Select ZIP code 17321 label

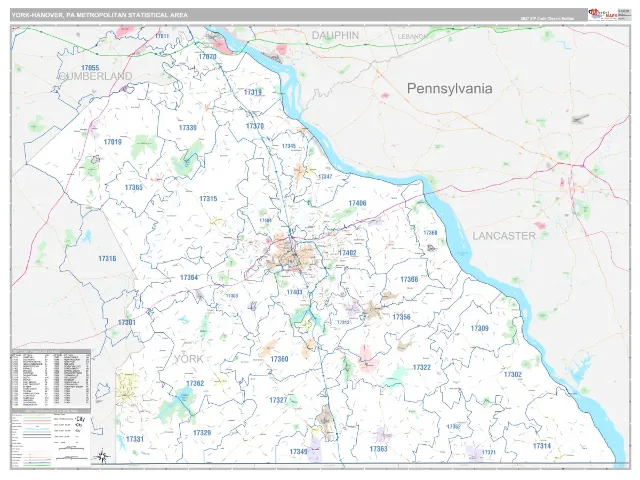(489, 453)
